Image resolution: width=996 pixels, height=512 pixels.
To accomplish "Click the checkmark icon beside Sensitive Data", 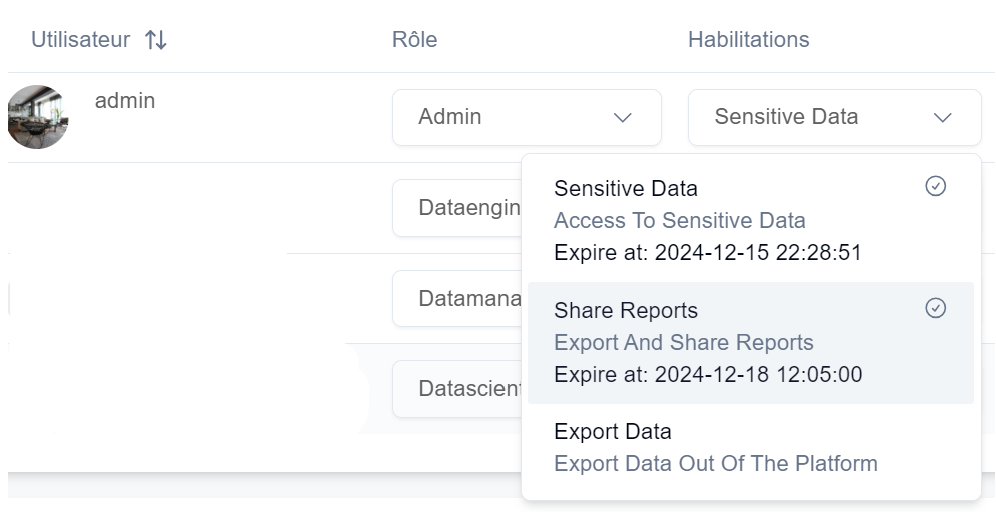I will [x=935, y=187].
